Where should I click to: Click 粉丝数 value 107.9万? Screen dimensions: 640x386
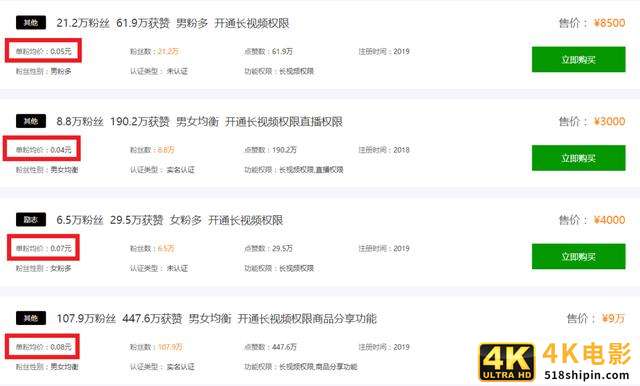point(170,347)
